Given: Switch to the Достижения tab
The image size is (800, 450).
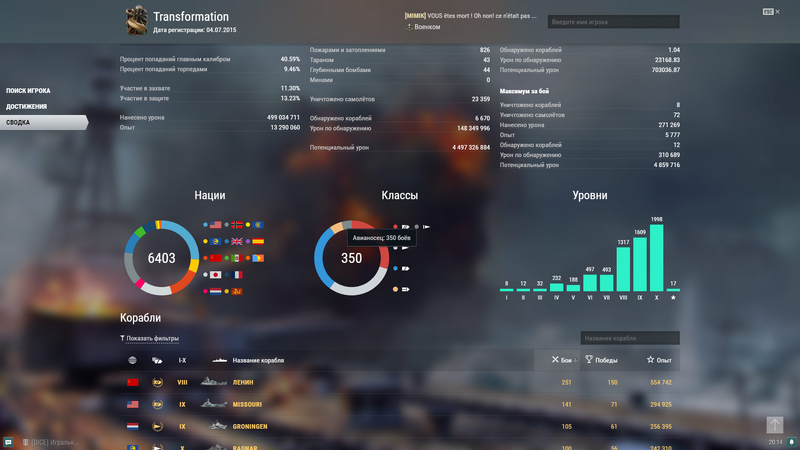Looking at the screenshot, I should pyautogui.click(x=26, y=106).
